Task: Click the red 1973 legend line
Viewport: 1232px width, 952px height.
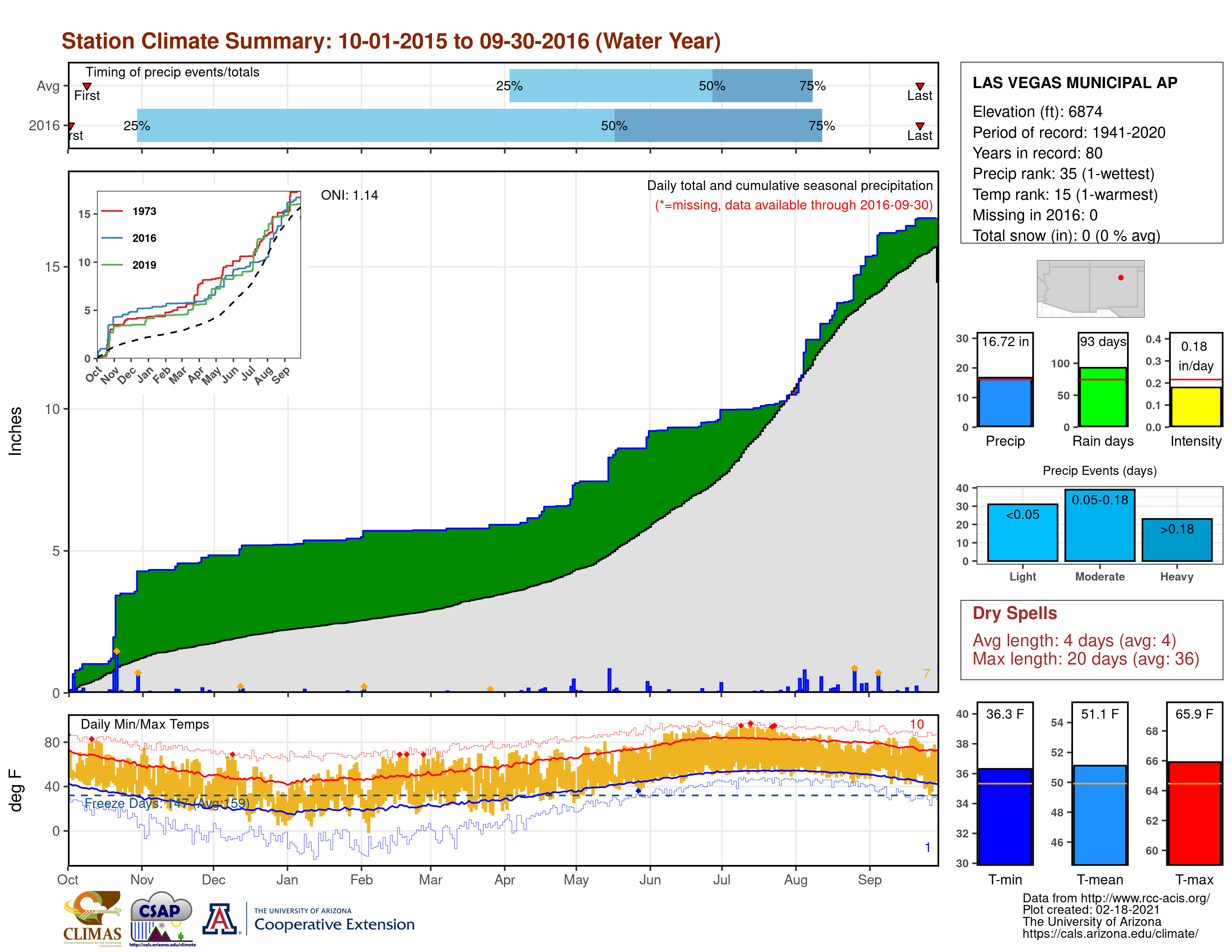Action: [112, 211]
